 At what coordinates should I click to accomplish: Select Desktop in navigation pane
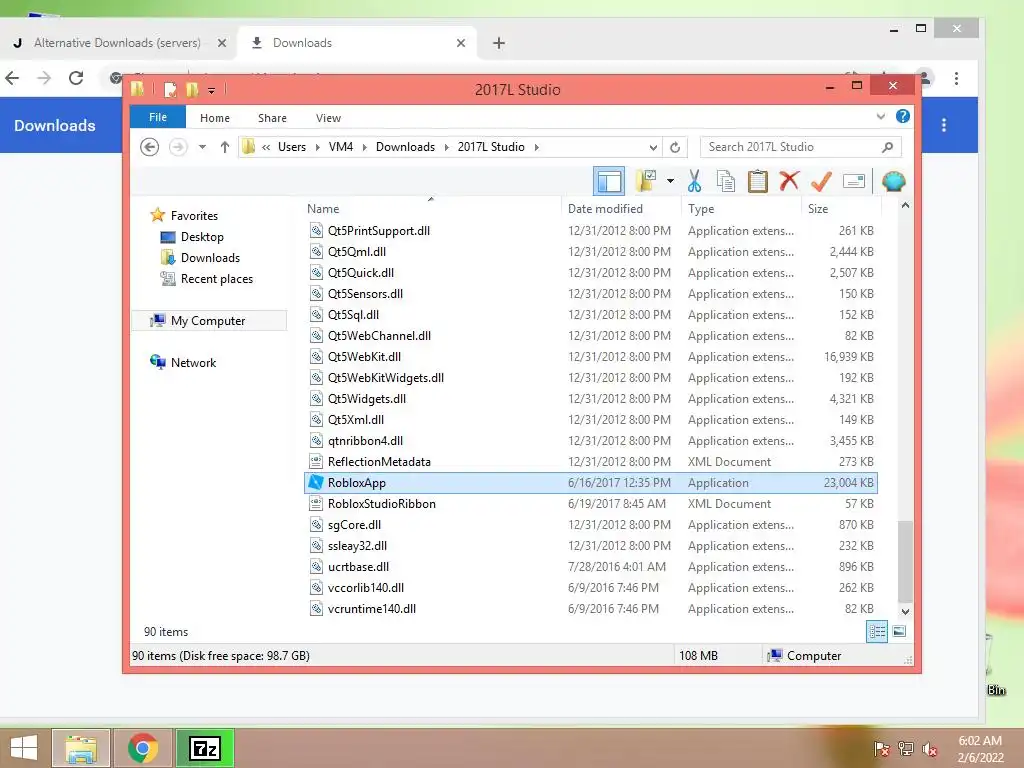[202, 236]
